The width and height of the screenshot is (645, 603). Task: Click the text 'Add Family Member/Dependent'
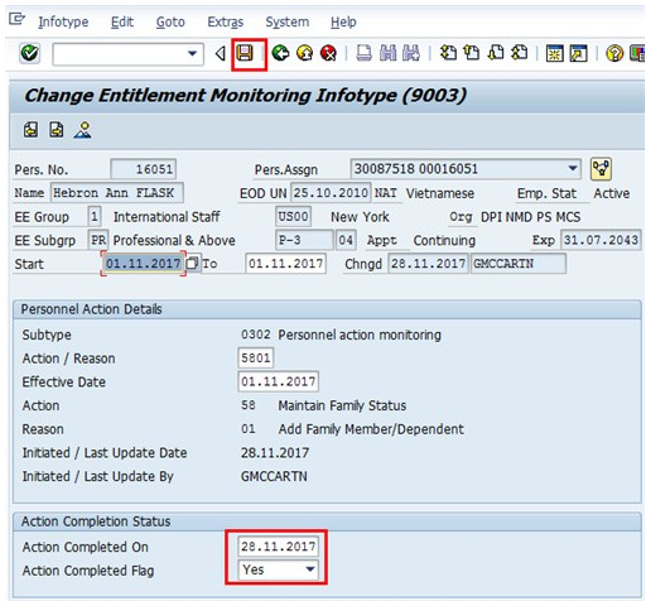click(x=371, y=429)
